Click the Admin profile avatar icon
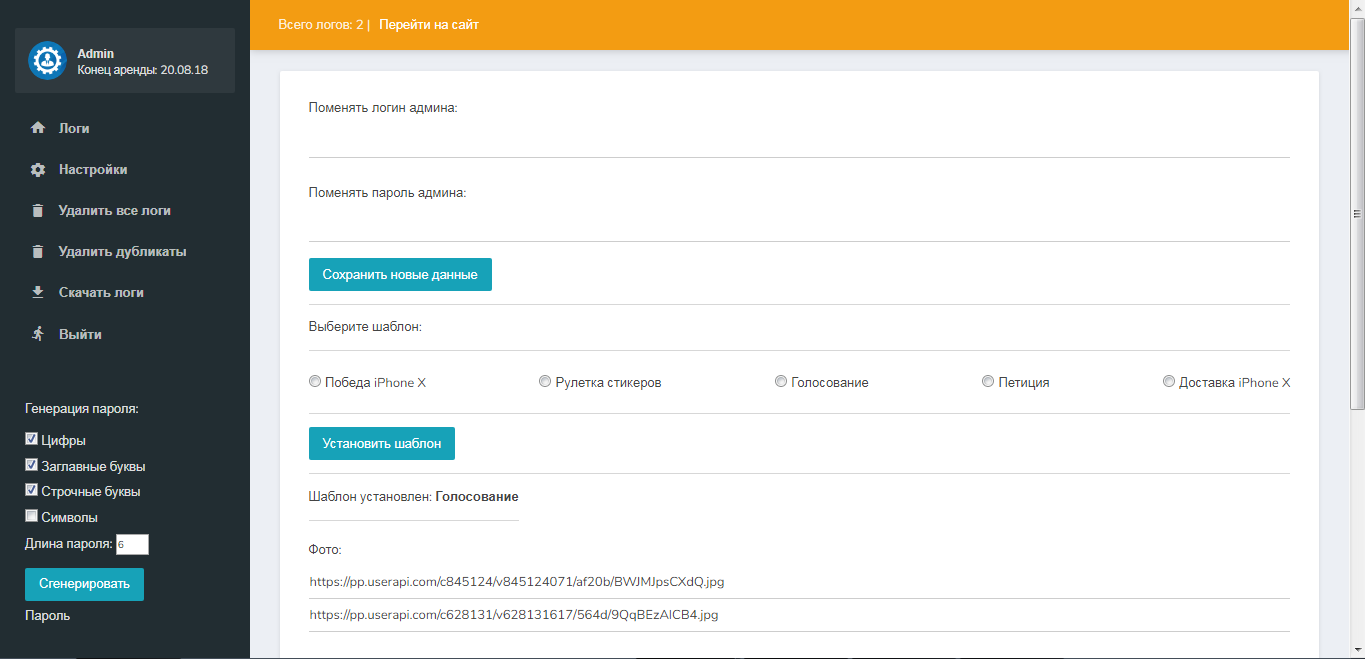The height and width of the screenshot is (659, 1365). pos(47,61)
